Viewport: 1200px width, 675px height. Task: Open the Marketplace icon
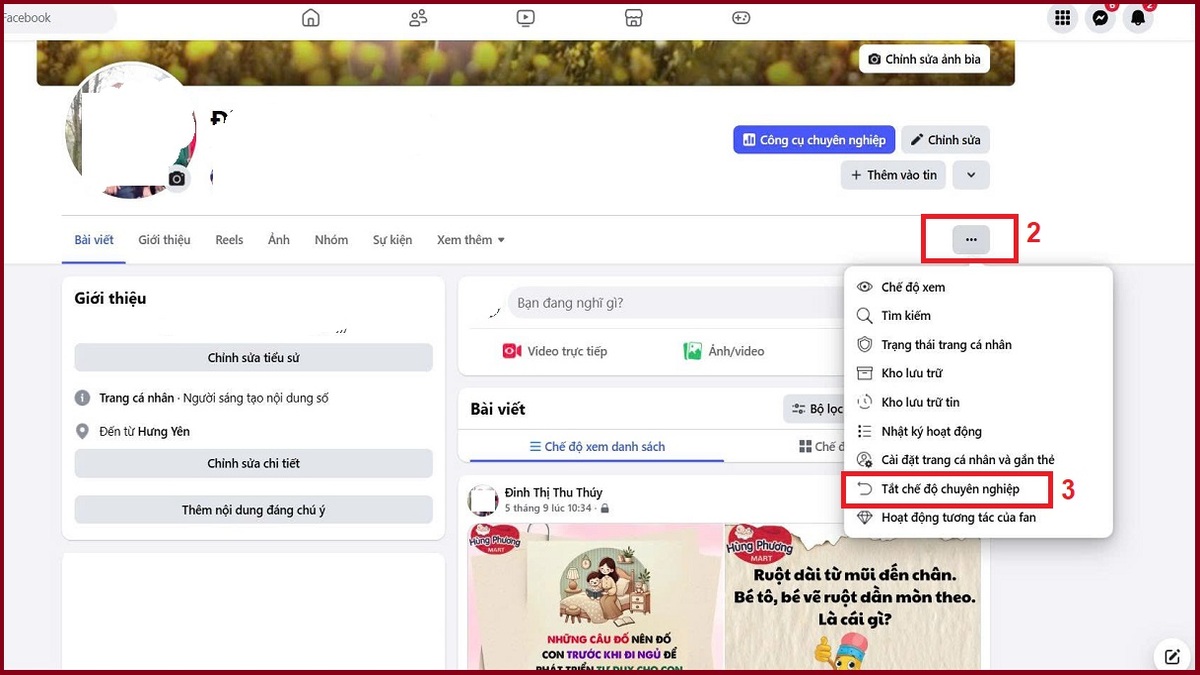coord(633,18)
